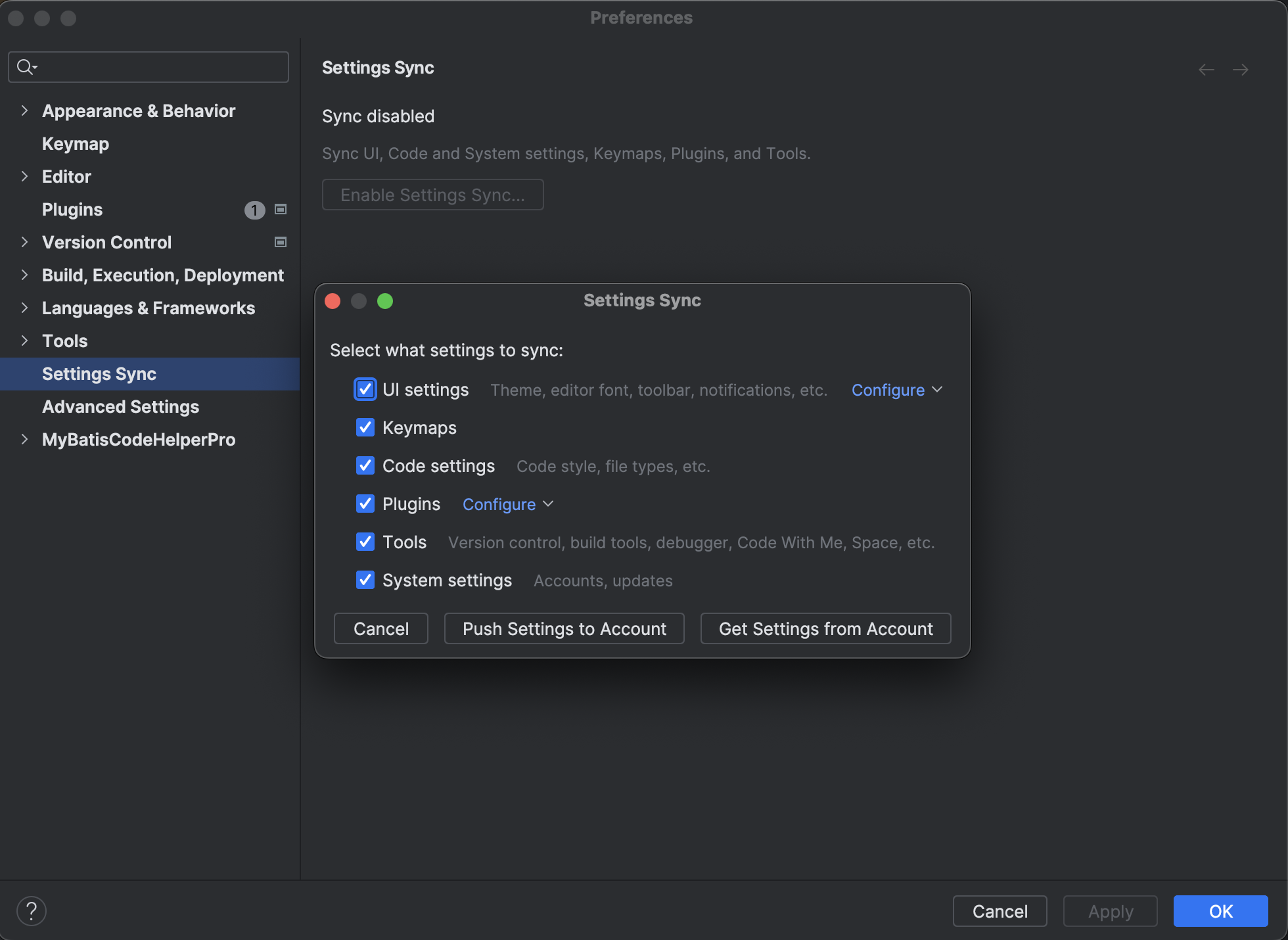Click the Version Control project-level icon
The image size is (1288, 940).
[x=281, y=243]
